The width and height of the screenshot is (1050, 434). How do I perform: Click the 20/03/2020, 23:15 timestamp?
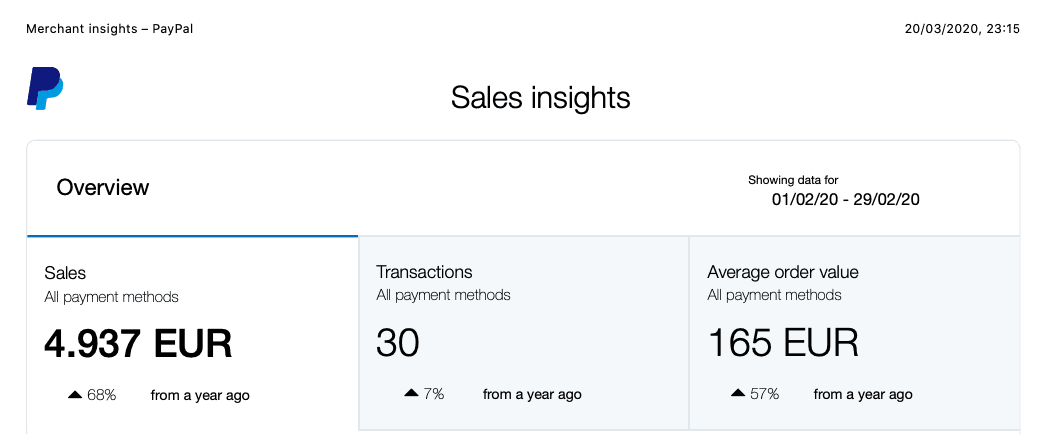962,29
